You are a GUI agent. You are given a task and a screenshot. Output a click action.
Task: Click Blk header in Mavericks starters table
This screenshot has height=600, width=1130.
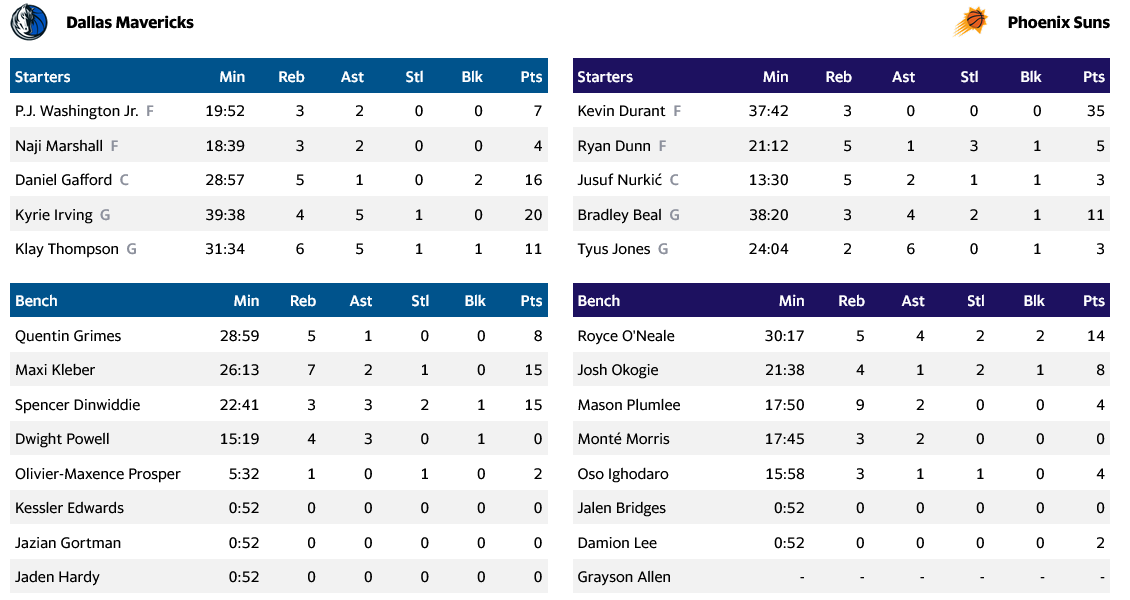coord(472,77)
